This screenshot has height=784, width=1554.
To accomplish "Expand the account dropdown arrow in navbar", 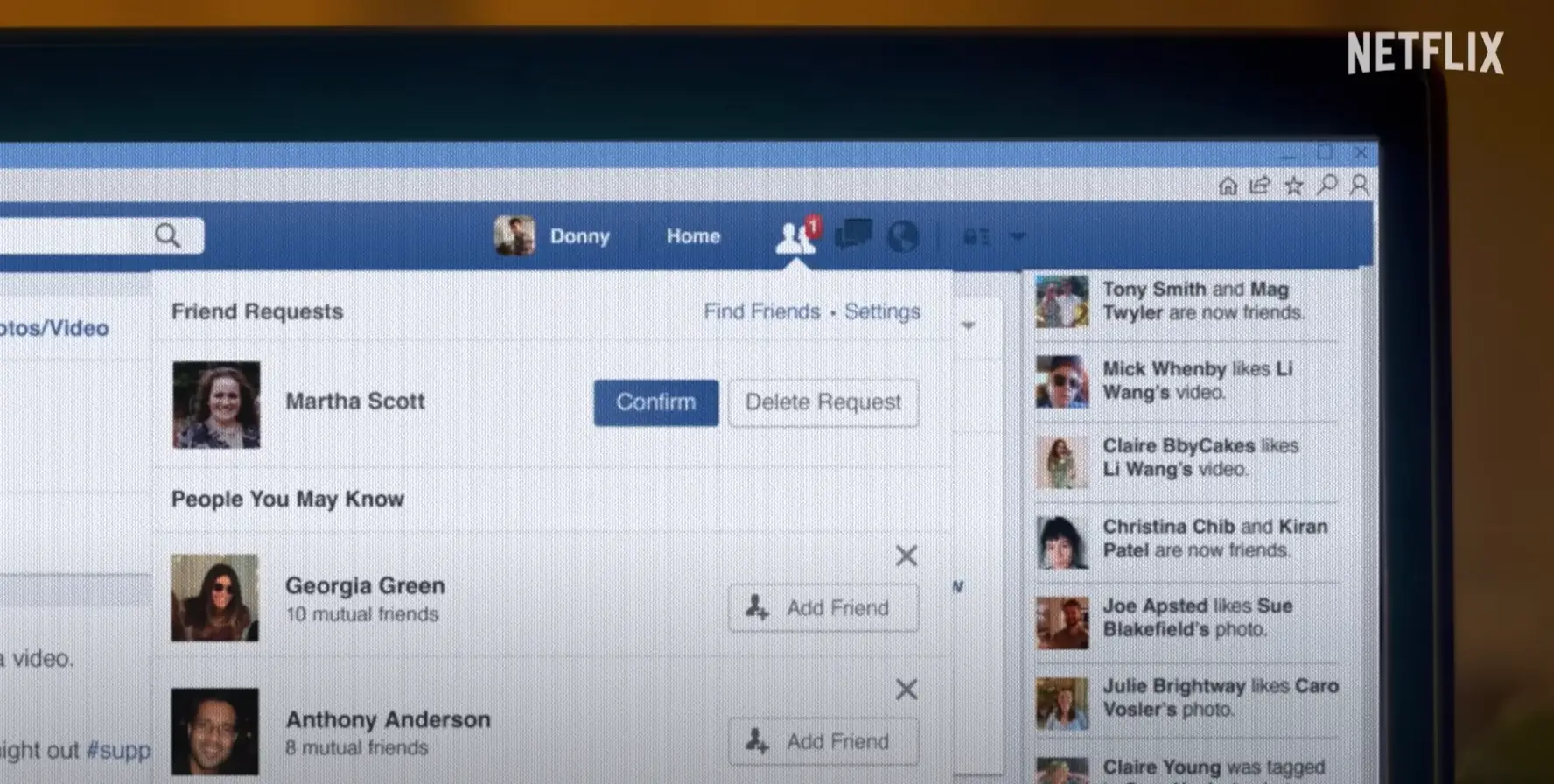I will click(x=1017, y=236).
